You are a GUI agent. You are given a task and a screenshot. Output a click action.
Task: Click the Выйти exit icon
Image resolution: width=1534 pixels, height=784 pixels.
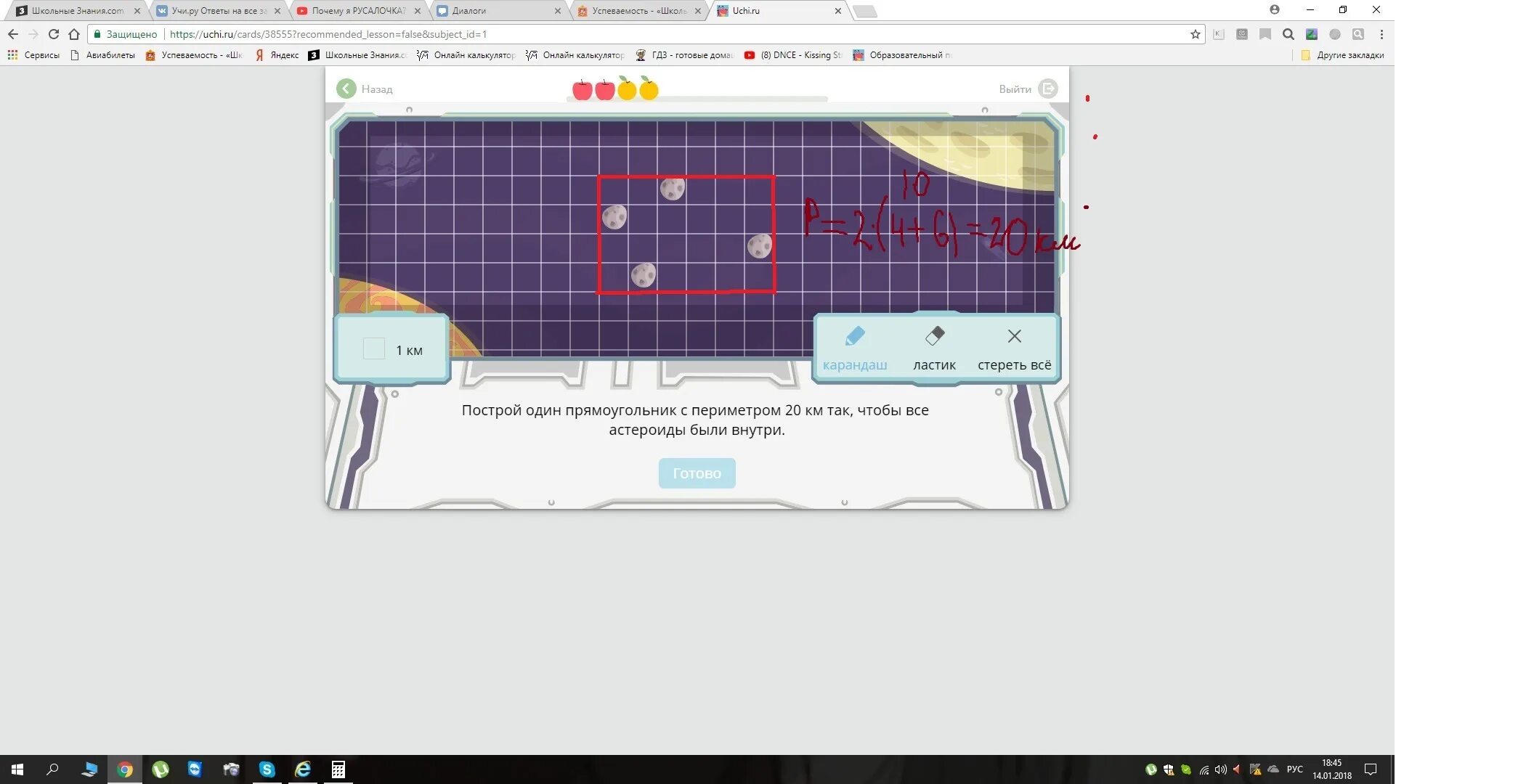pyautogui.click(x=1047, y=89)
